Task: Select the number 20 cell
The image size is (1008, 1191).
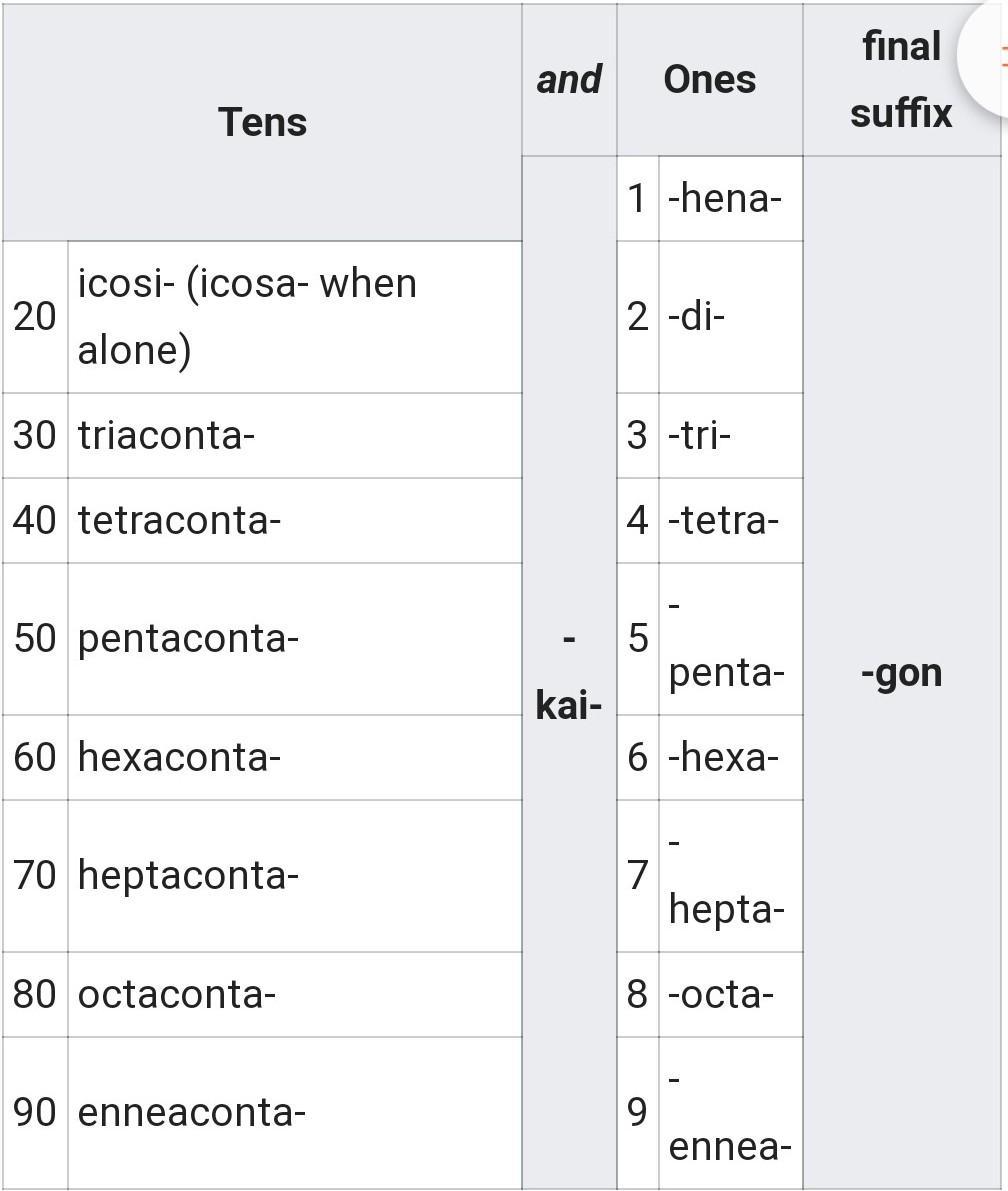Action: pos(35,316)
